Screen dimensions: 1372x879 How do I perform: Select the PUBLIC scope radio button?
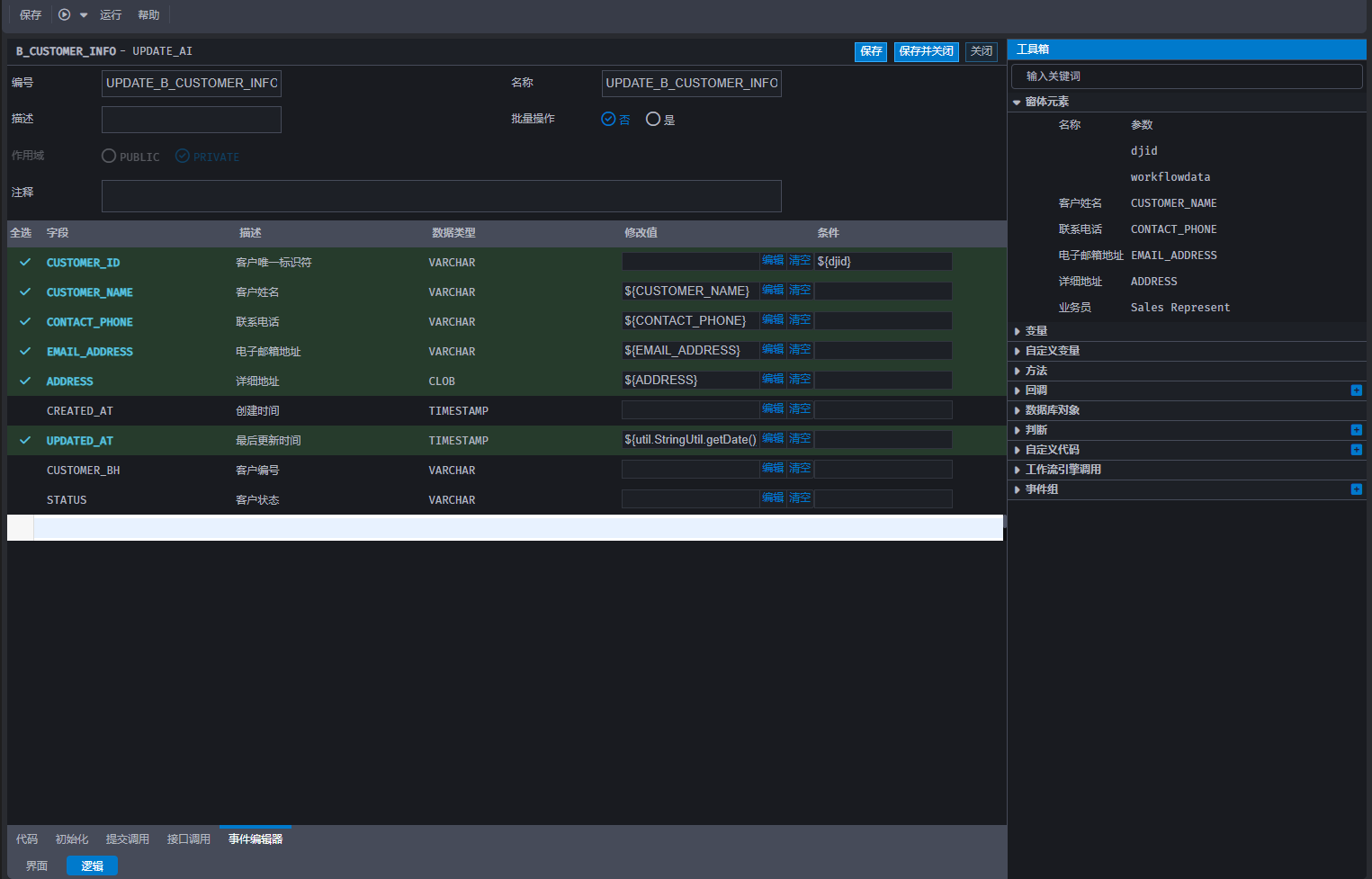tap(109, 156)
